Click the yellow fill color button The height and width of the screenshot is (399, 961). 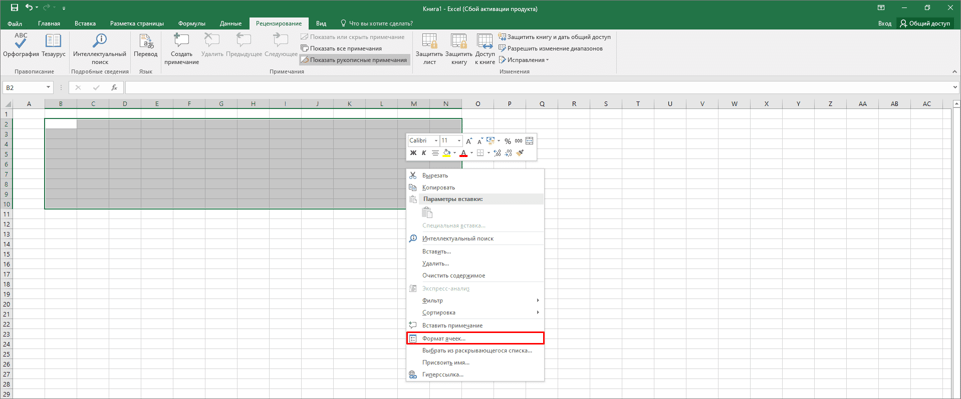pyautogui.click(x=447, y=153)
